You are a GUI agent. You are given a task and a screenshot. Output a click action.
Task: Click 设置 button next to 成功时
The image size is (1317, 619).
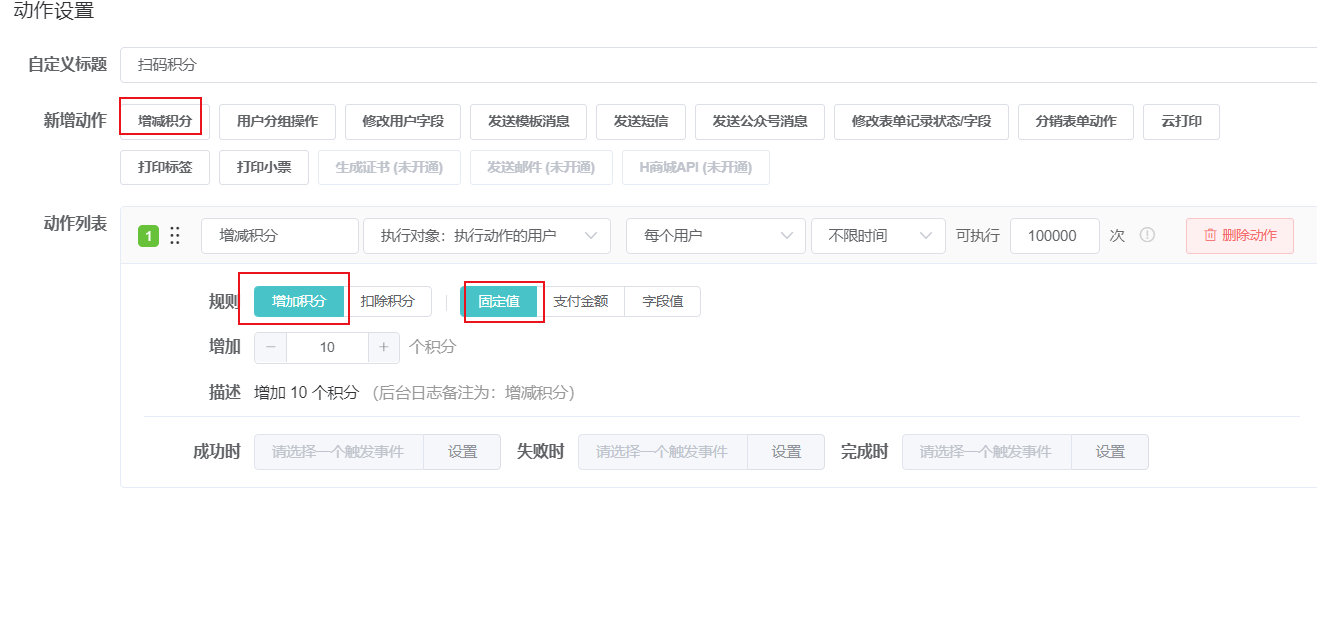(x=462, y=452)
